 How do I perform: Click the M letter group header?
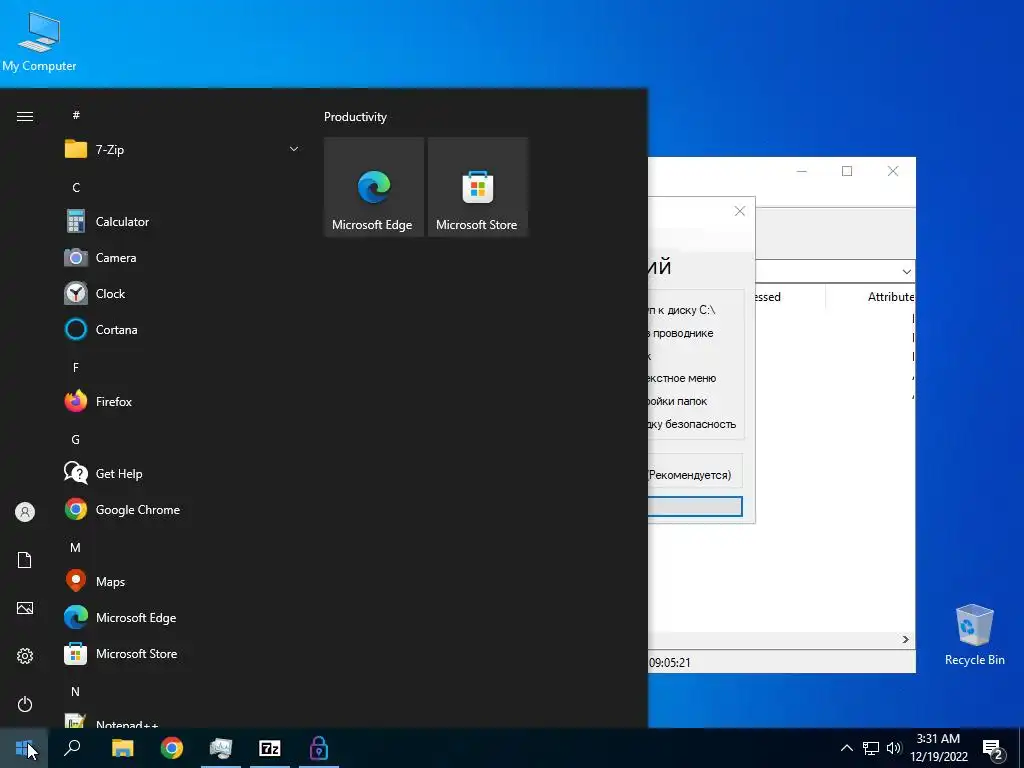point(76,547)
